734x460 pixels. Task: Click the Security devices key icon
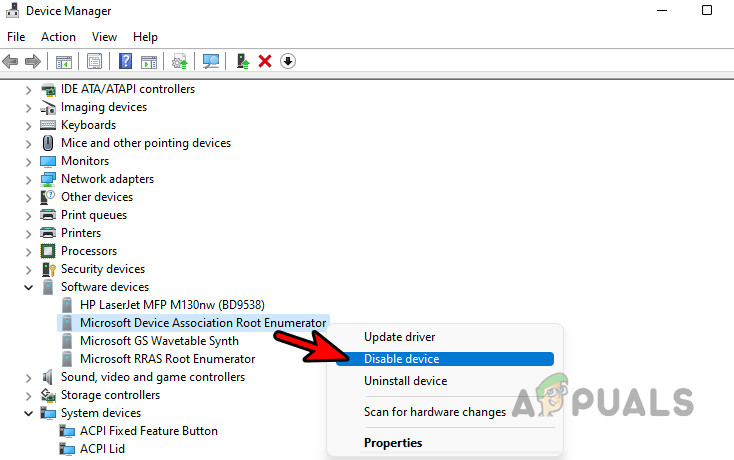click(49, 269)
